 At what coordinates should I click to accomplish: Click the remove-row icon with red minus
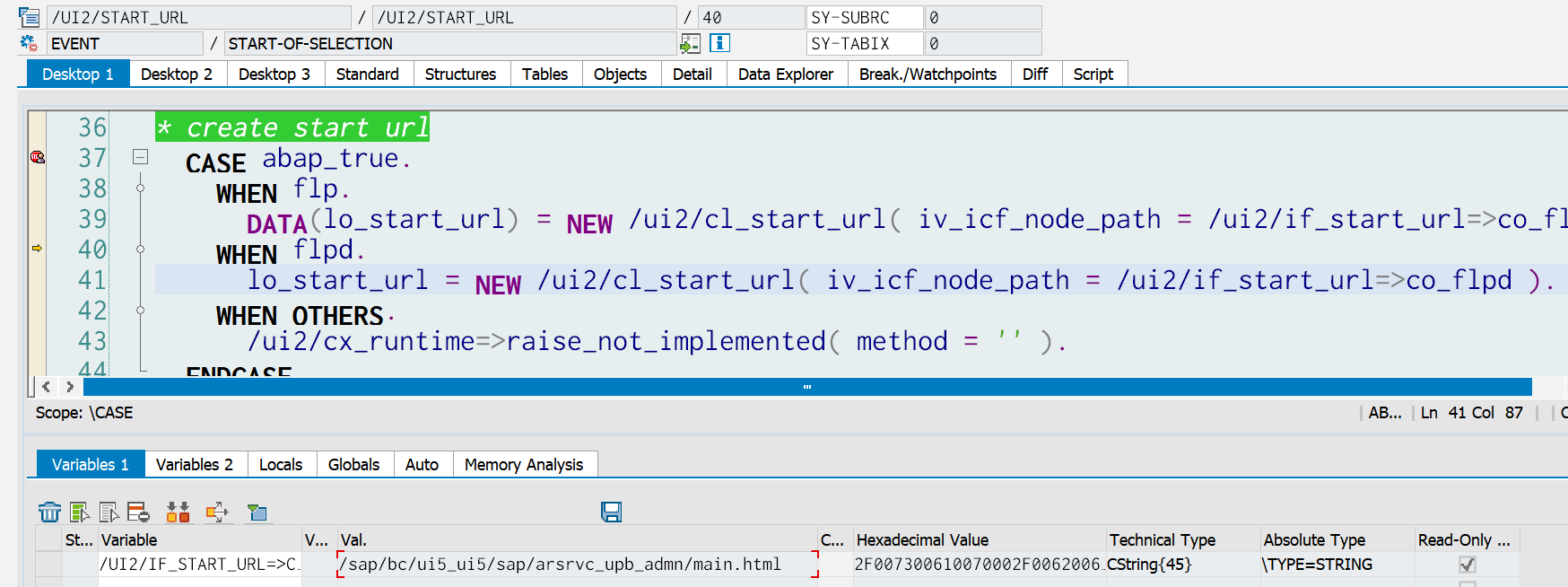pos(138,512)
